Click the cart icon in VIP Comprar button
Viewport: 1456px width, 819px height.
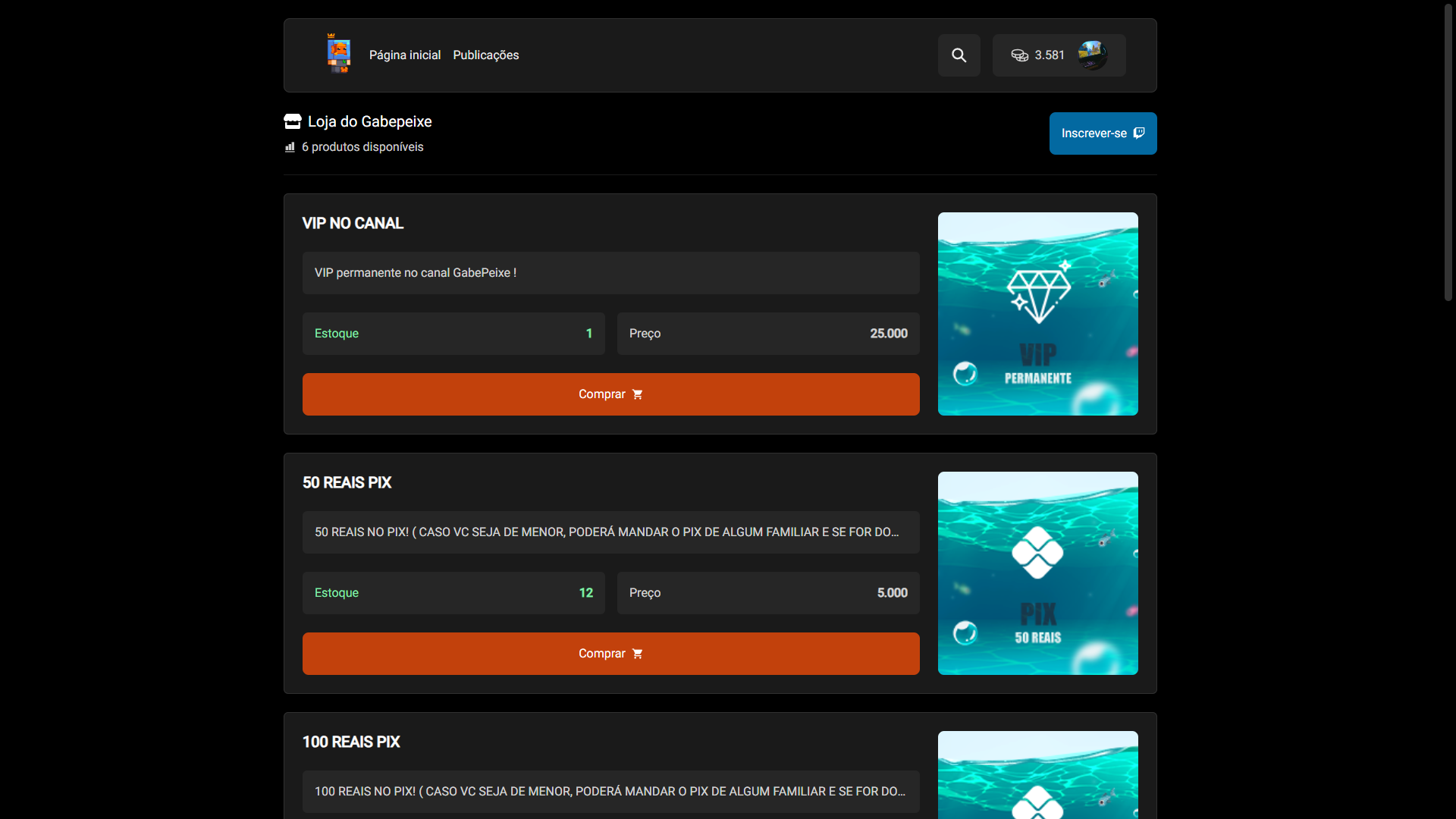pos(637,394)
